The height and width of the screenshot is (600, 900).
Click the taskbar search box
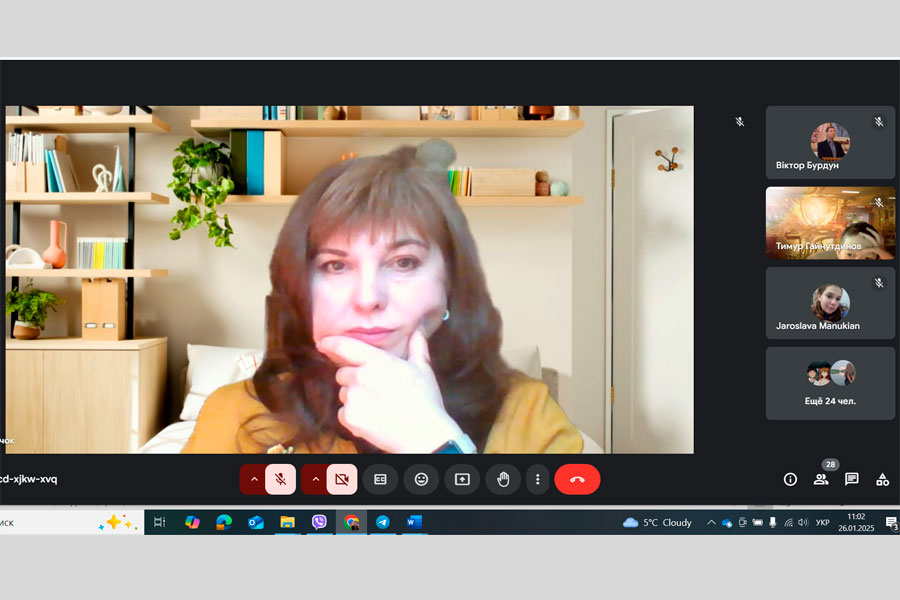(72, 522)
